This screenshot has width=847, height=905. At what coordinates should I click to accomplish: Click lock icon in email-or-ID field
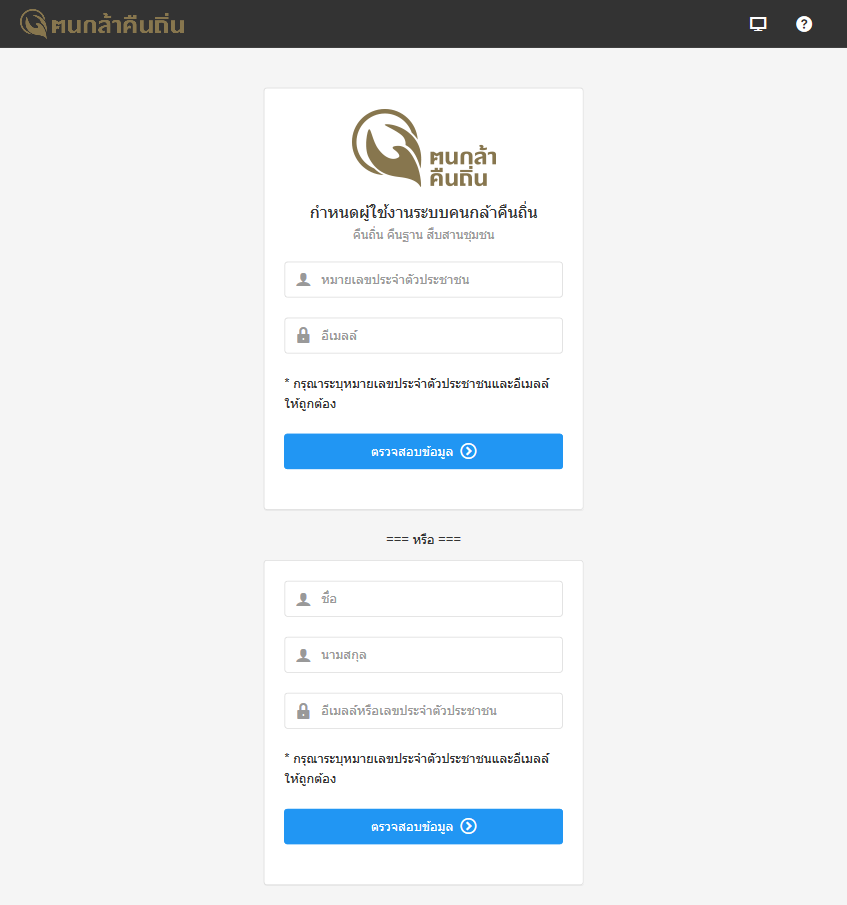pyautogui.click(x=303, y=711)
